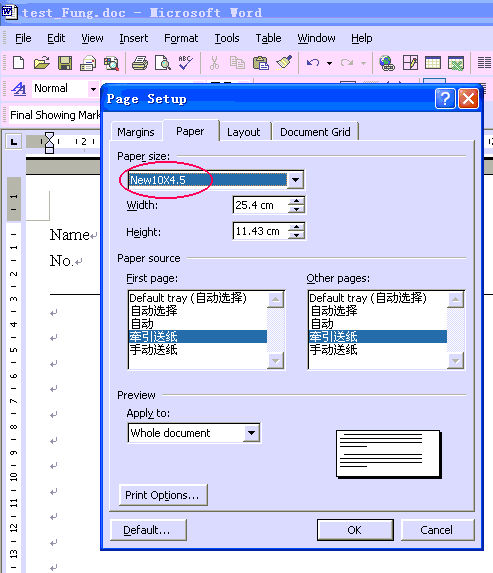Save the document with the floppy disk icon
This screenshot has height=573, width=493.
pos(65,63)
